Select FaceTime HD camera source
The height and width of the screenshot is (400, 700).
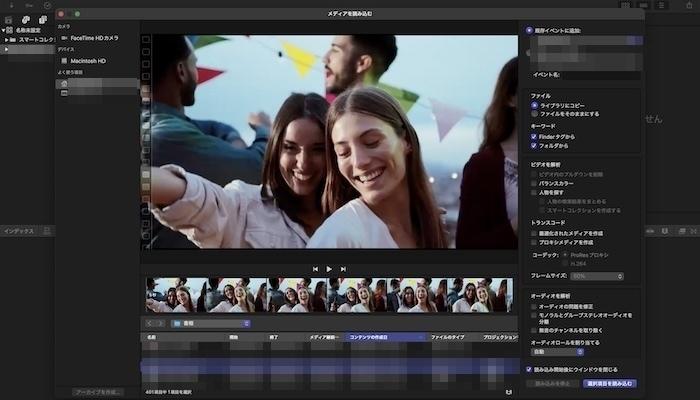(x=90, y=38)
